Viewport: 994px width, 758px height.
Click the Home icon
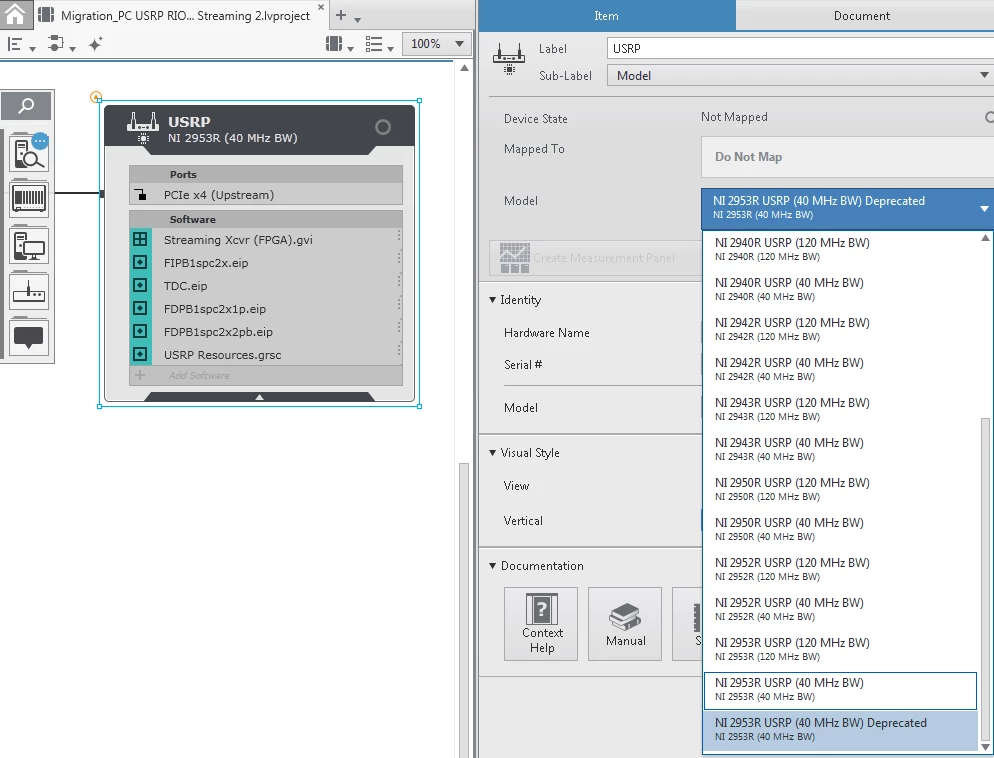15,15
